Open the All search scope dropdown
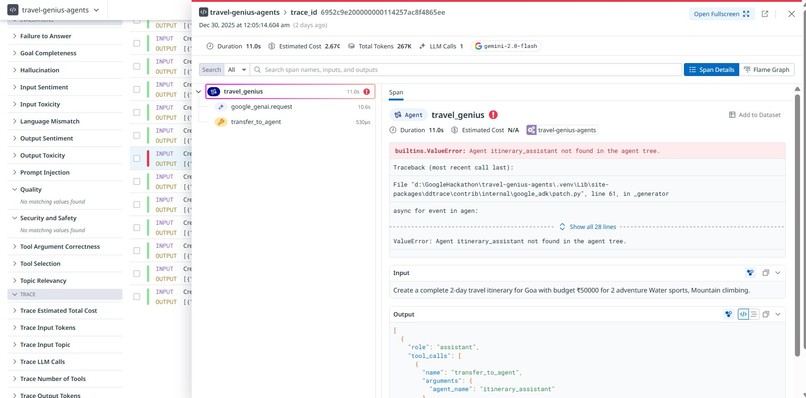The width and height of the screenshot is (806, 398). [x=237, y=69]
